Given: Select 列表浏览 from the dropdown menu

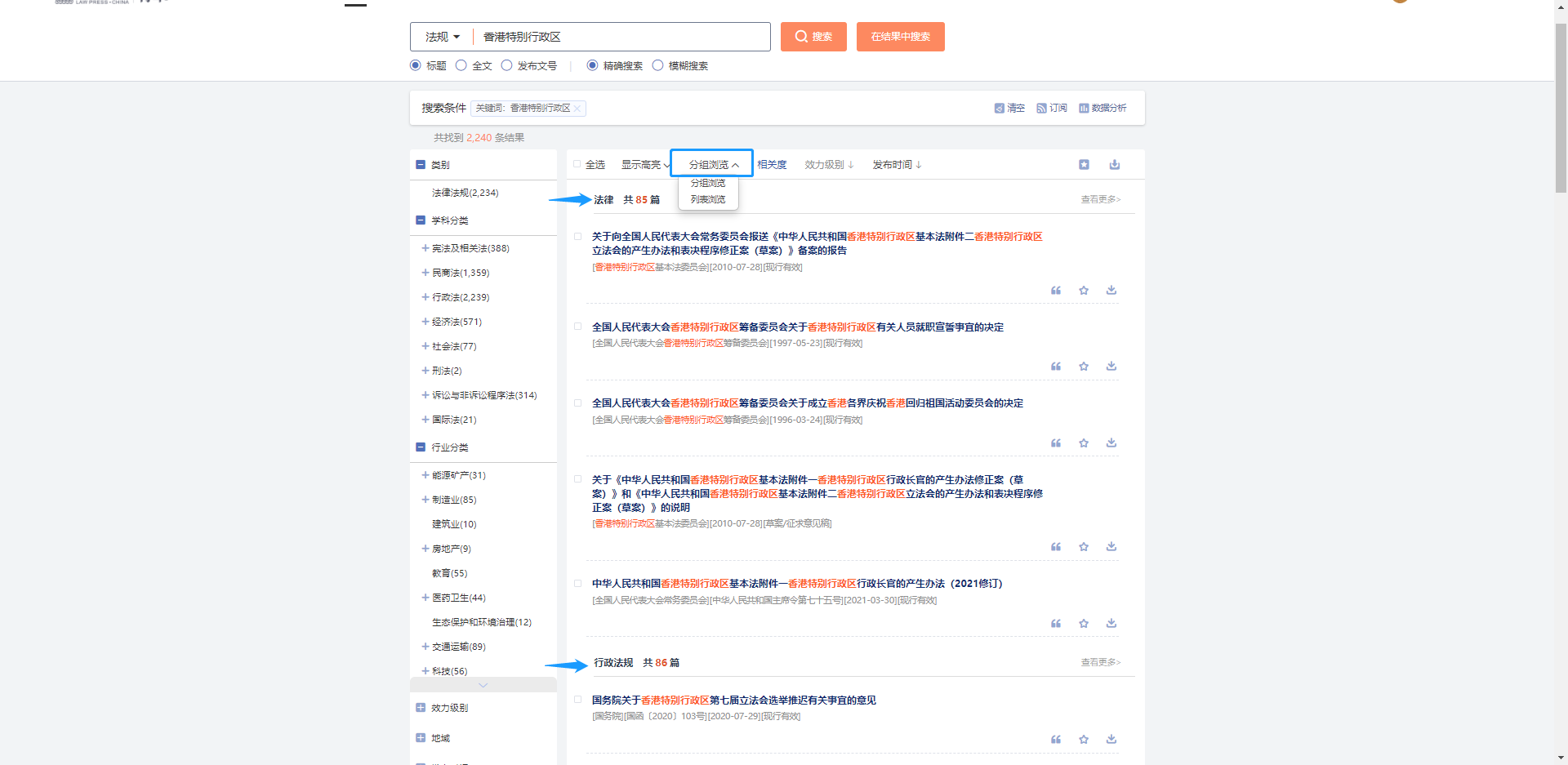Looking at the screenshot, I should point(707,200).
